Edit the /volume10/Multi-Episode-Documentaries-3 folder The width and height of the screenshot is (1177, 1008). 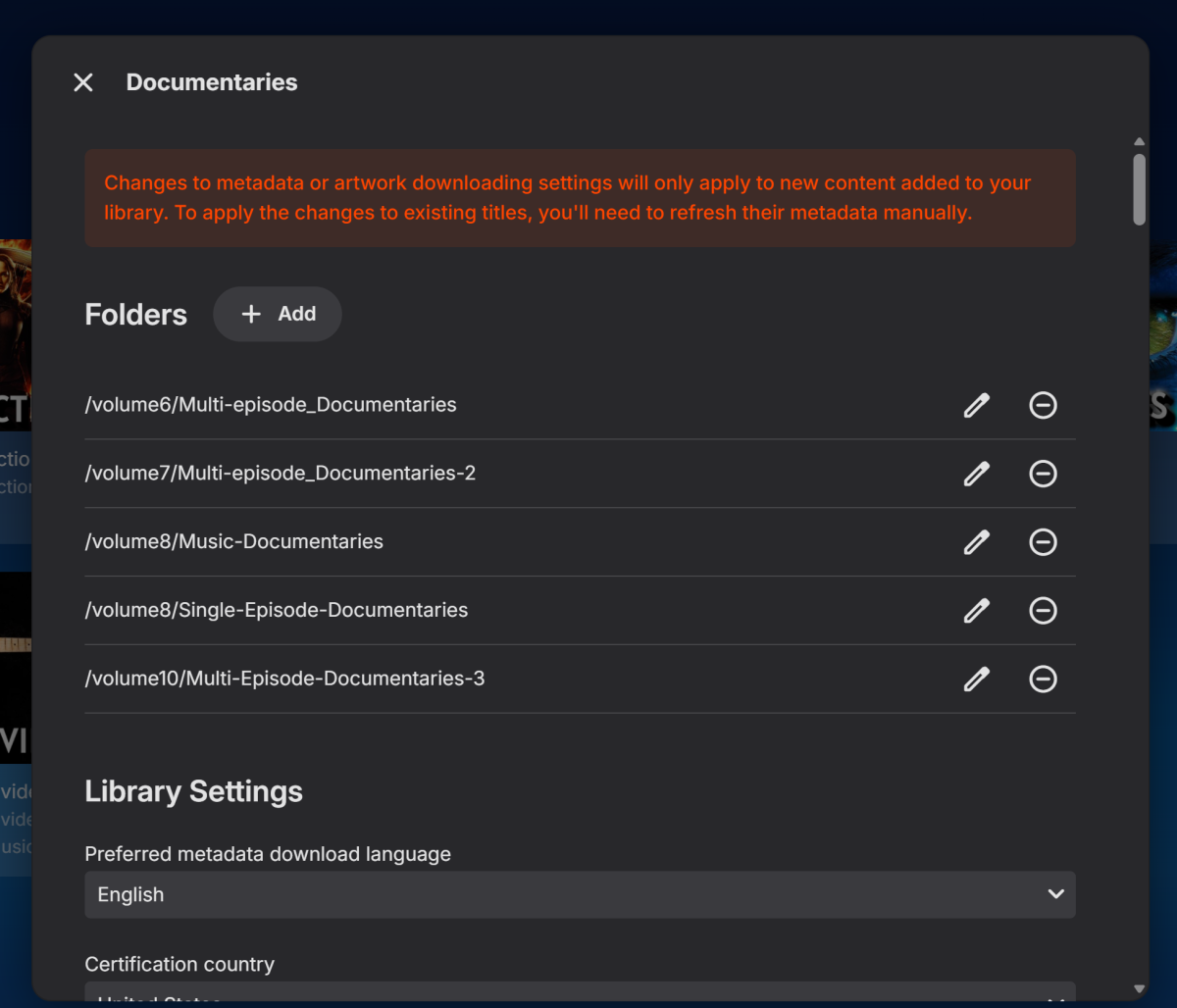(x=976, y=679)
